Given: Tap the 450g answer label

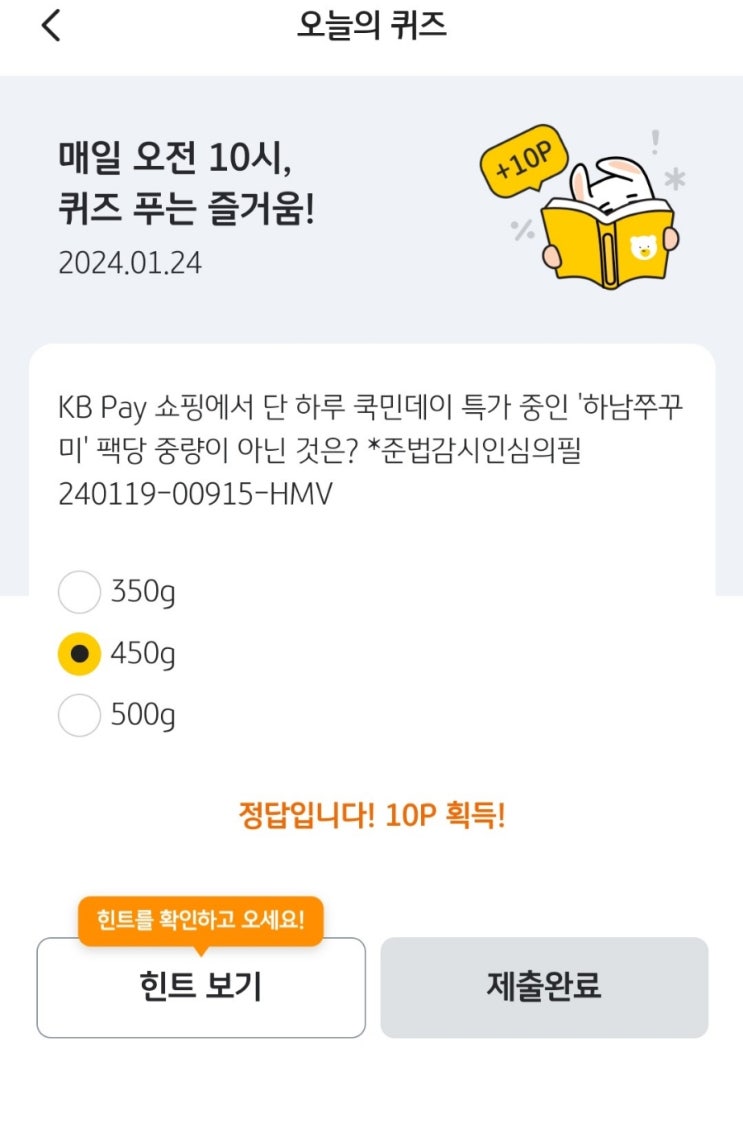Looking at the screenshot, I should [143, 655].
